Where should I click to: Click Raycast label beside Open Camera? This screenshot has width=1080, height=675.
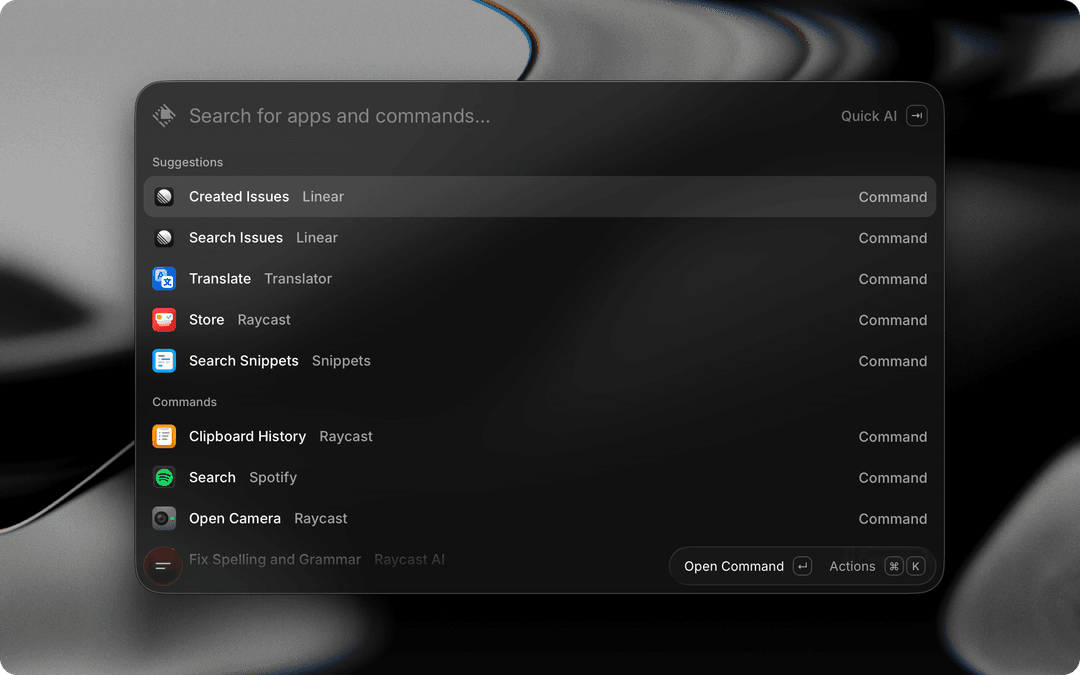point(320,519)
